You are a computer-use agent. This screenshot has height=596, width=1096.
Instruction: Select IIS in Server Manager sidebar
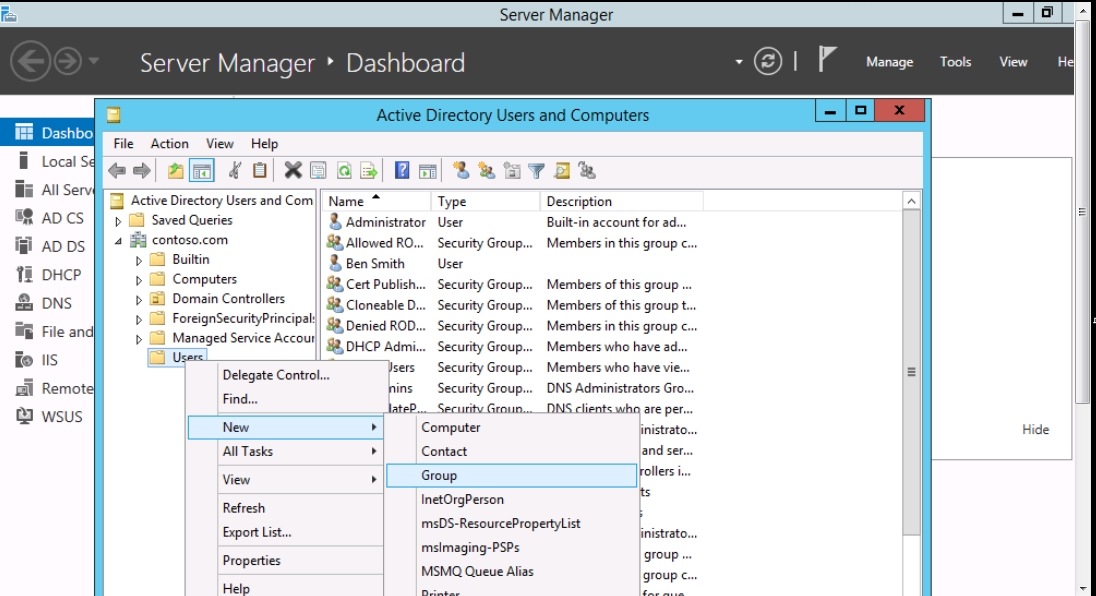[49, 360]
